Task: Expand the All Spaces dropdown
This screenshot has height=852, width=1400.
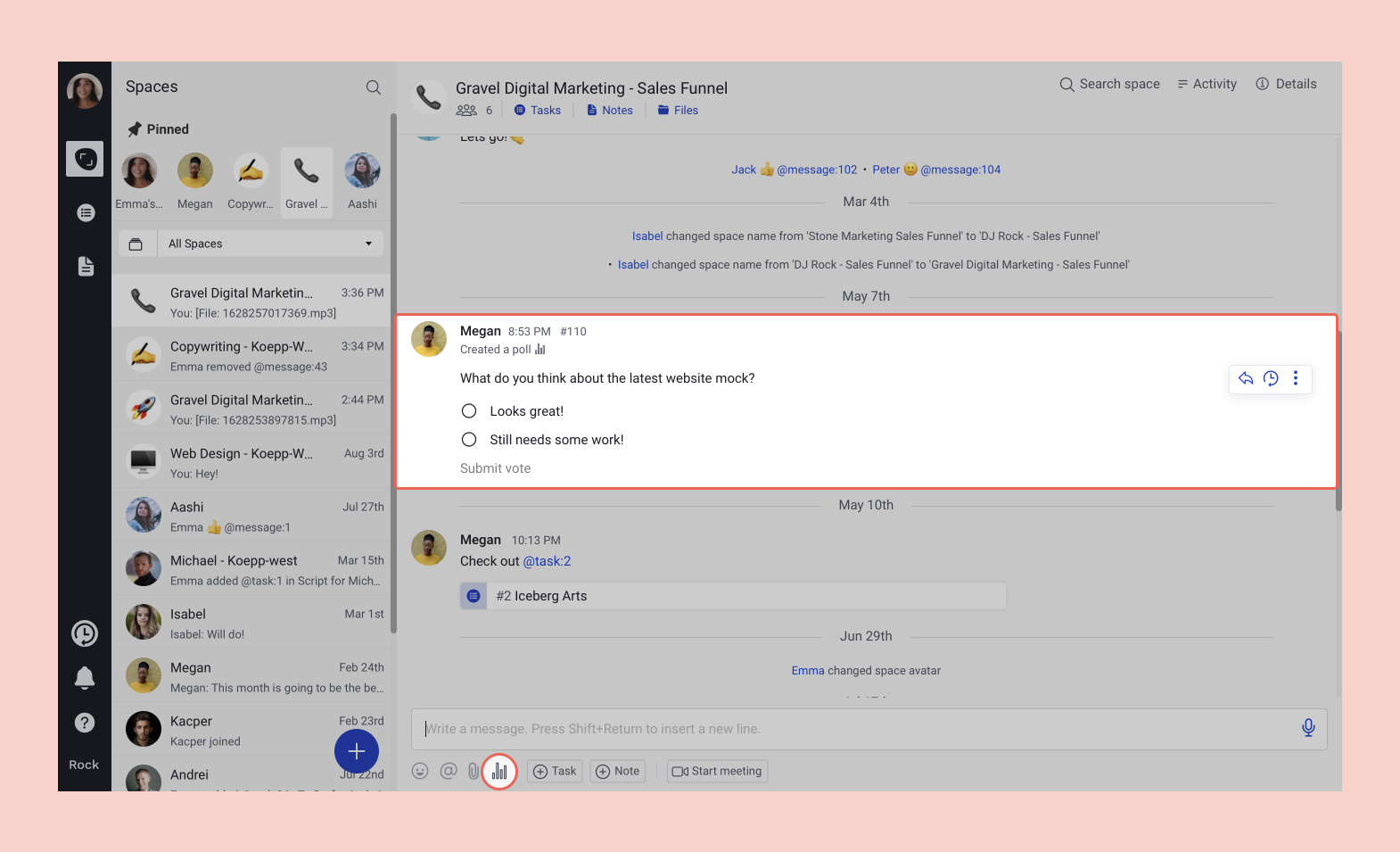Action: tap(269, 244)
